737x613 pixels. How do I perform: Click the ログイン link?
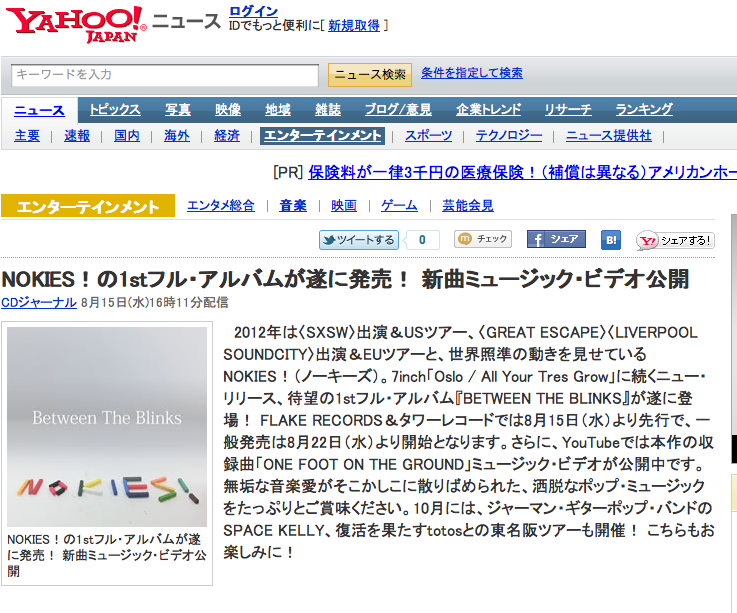point(253,11)
